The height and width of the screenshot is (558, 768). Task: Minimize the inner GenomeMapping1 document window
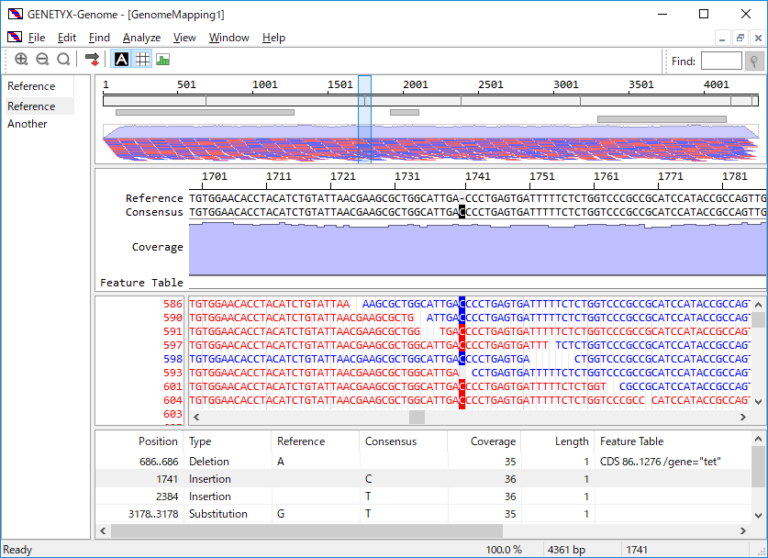722,38
